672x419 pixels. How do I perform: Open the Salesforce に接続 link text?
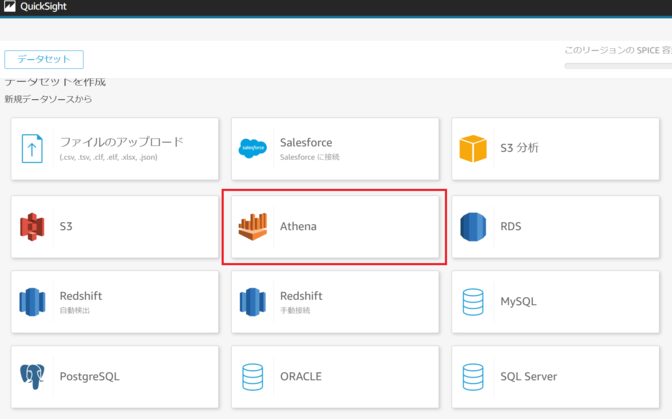(x=310, y=157)
